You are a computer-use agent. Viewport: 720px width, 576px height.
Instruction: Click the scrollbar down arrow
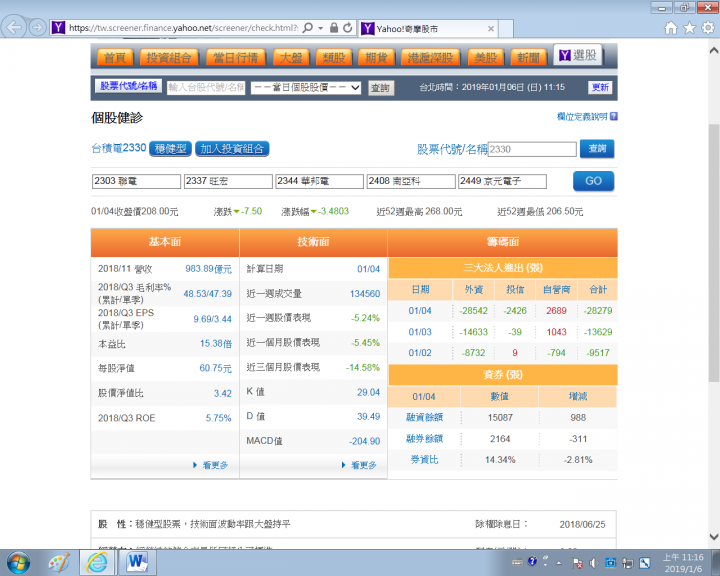point(714,536)
